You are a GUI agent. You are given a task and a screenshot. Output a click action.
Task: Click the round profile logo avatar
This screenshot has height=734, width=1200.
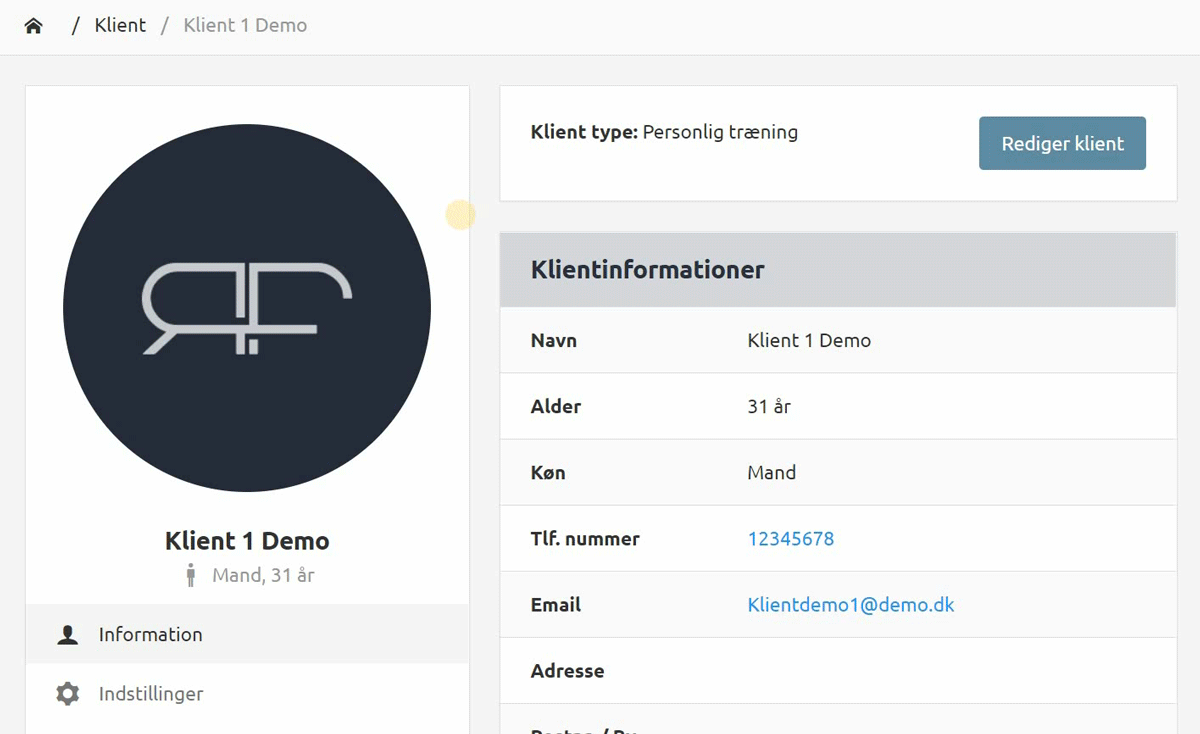tap(247, 308)
